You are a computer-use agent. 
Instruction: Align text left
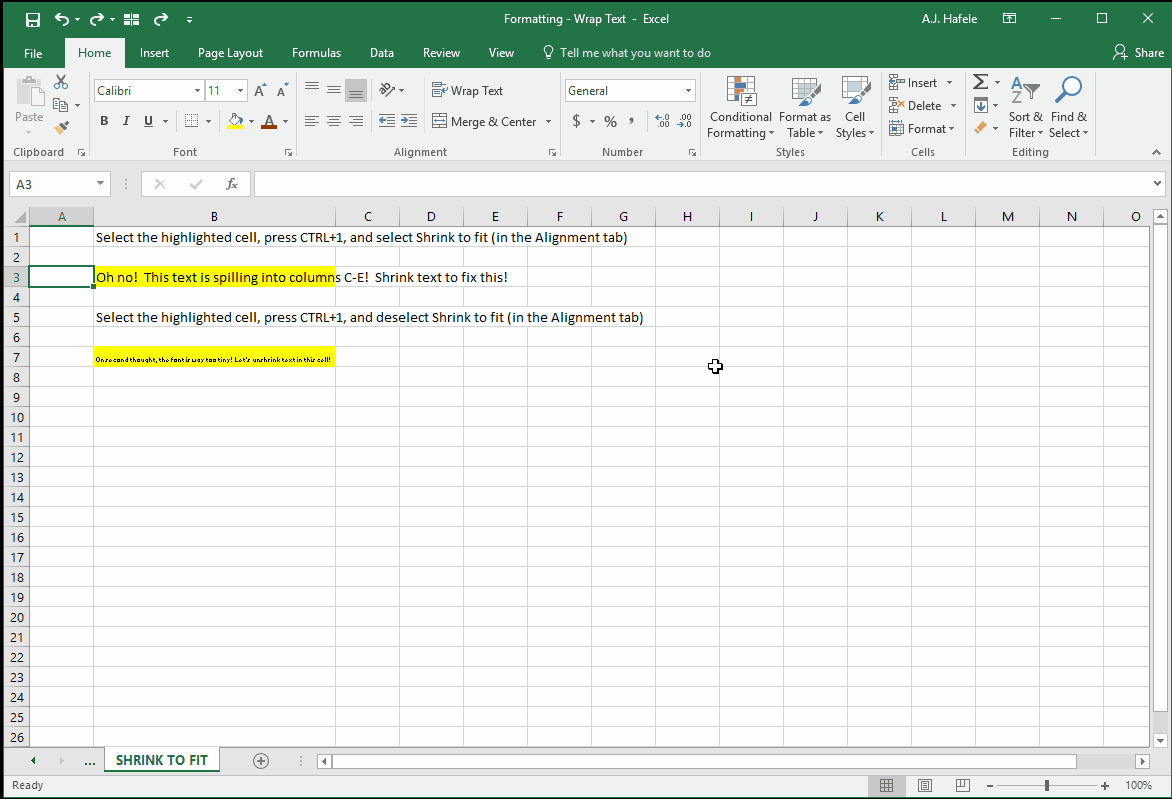point(312,121)
